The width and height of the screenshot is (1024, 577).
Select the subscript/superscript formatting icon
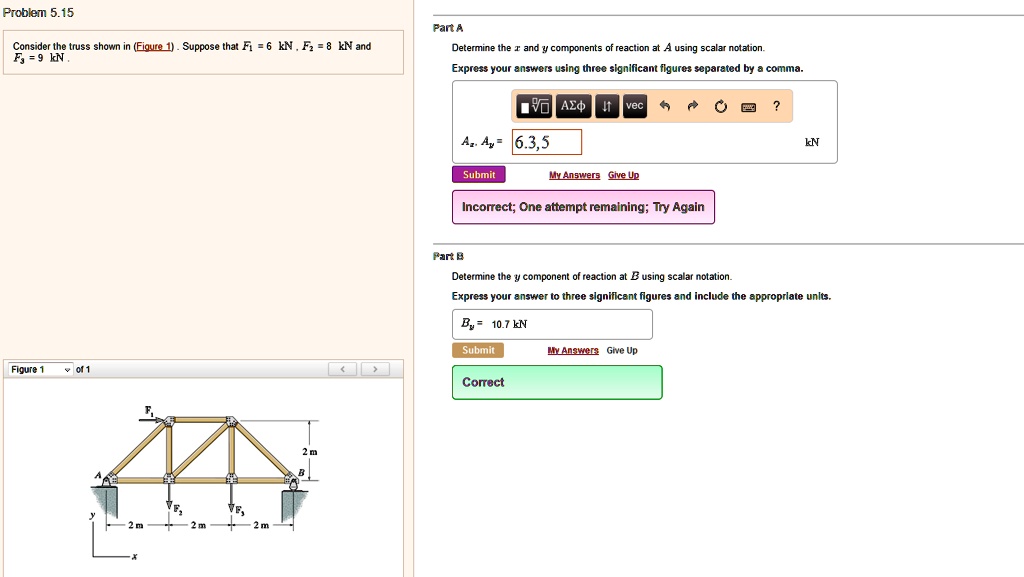coord(607,106)
